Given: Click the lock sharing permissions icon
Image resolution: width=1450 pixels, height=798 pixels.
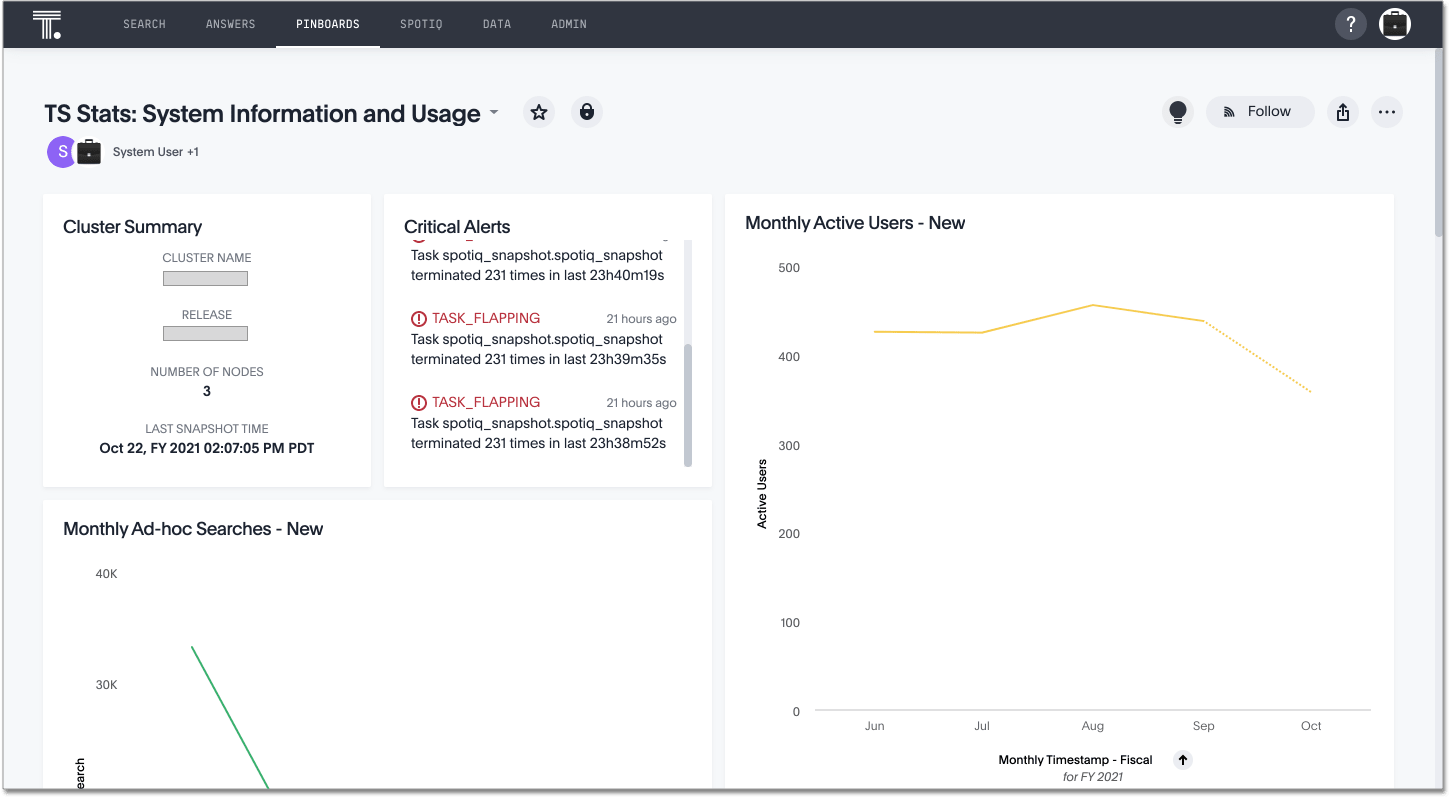Looking at the screenshot, I should (x=587, y=112).
